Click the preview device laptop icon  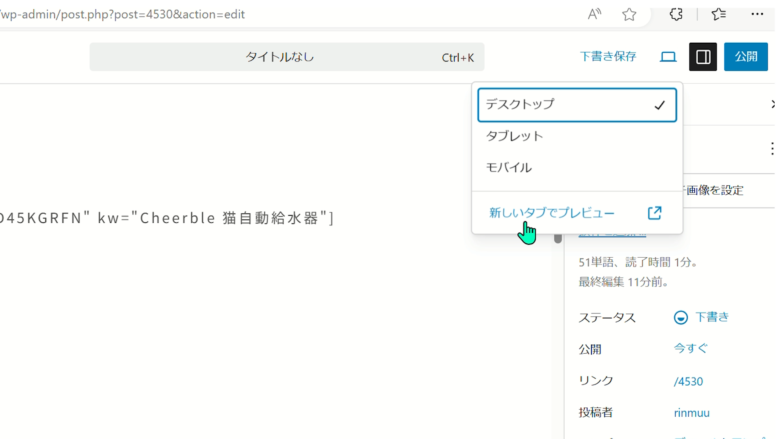click(x=668, y=57)
